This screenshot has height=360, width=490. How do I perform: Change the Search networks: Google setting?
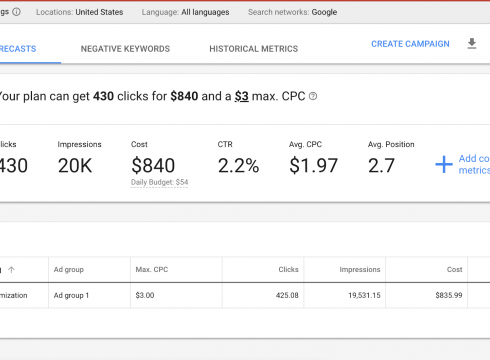[292, 12]
